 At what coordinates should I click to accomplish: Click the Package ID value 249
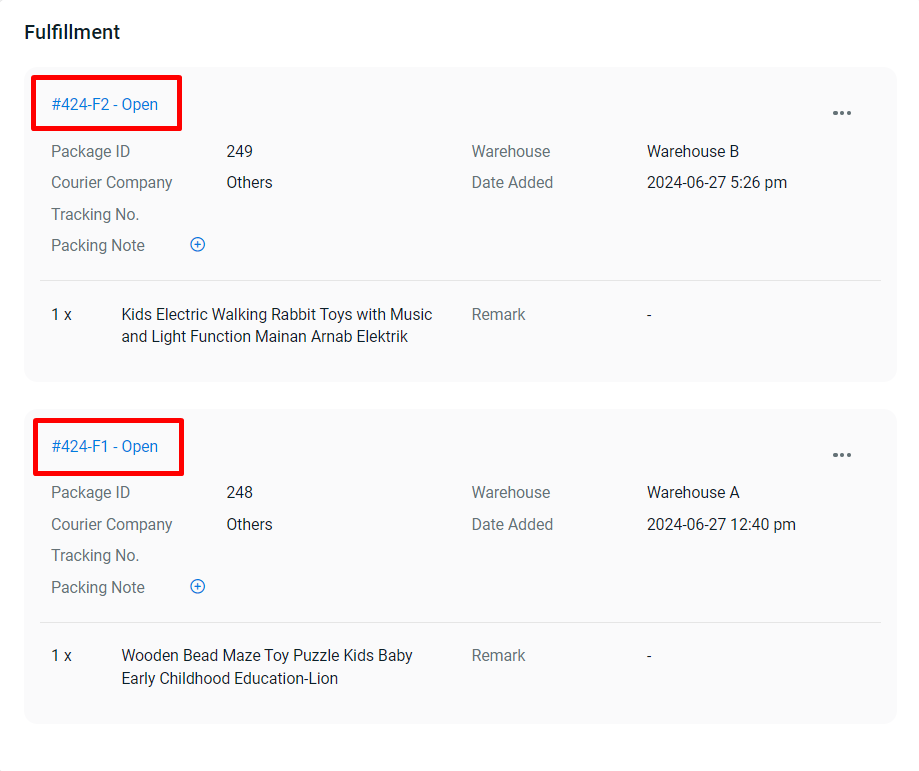click(x=240, y=152)
